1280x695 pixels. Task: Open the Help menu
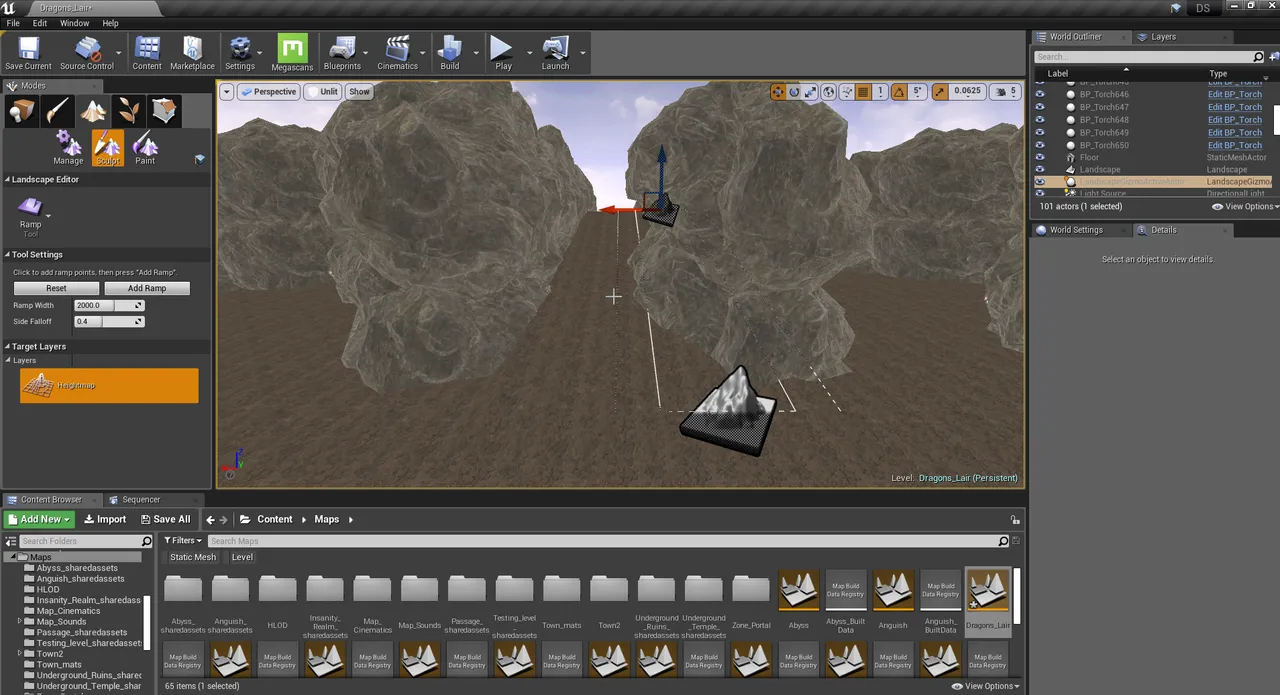click(110, 23)
